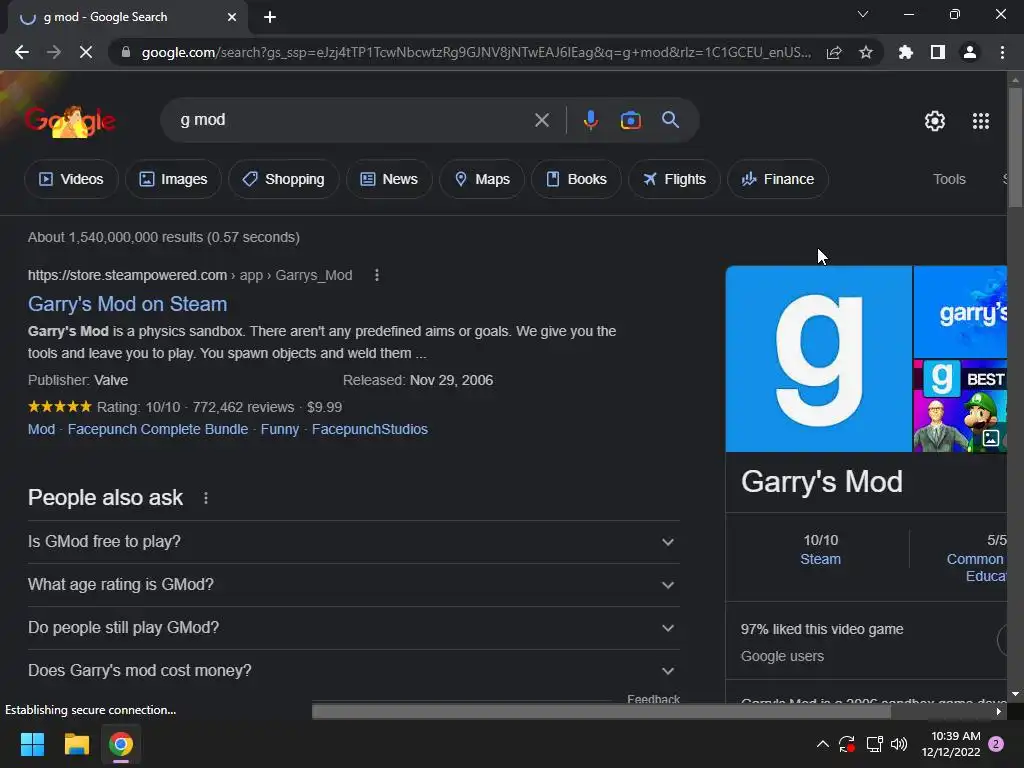The width and height of the screenshot is (1024, 768).
Task: Bookmark this page with the star icon
Action: (x=866, y=52)
